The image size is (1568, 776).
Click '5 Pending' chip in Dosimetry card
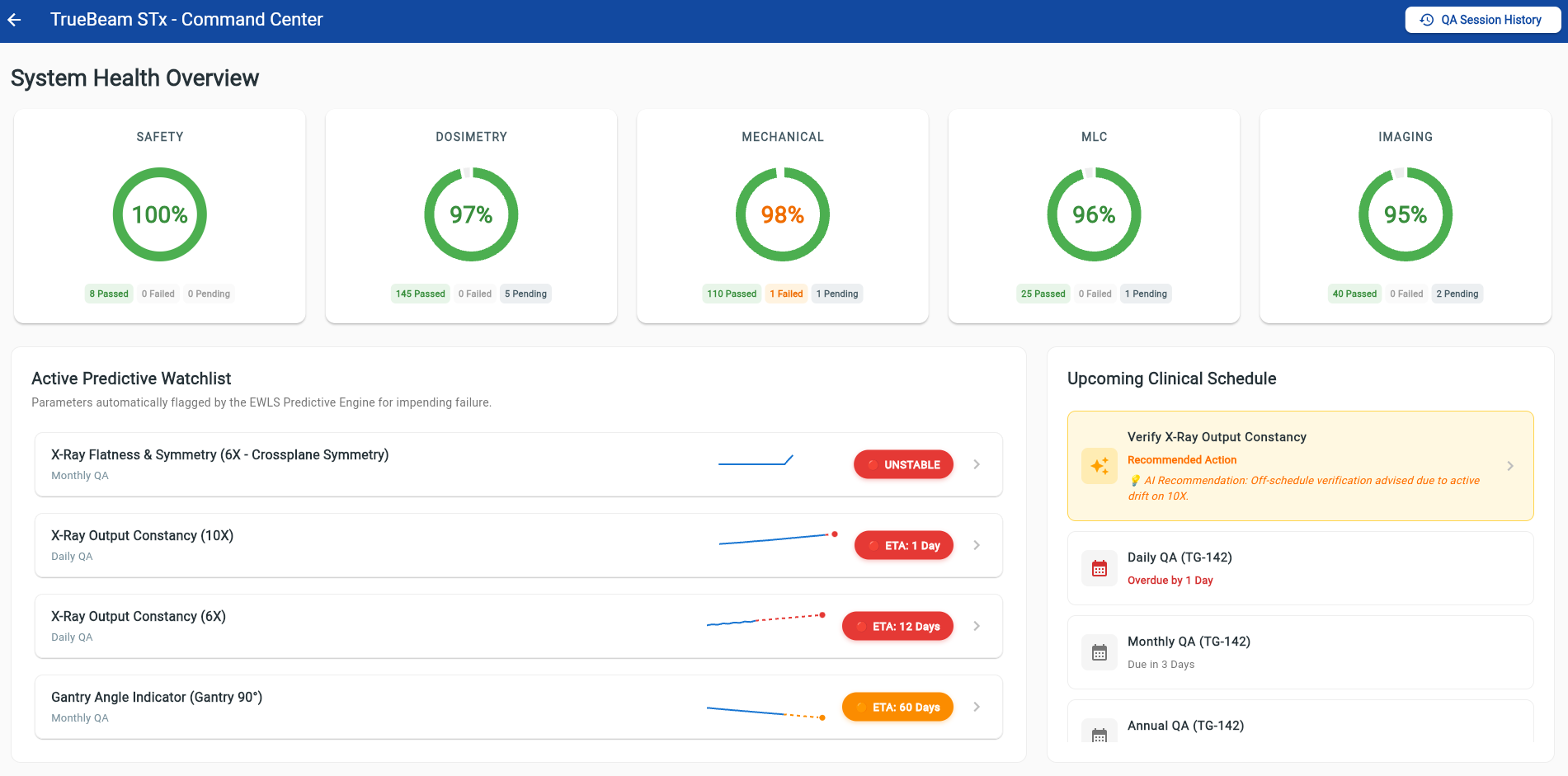pos(525,294)
